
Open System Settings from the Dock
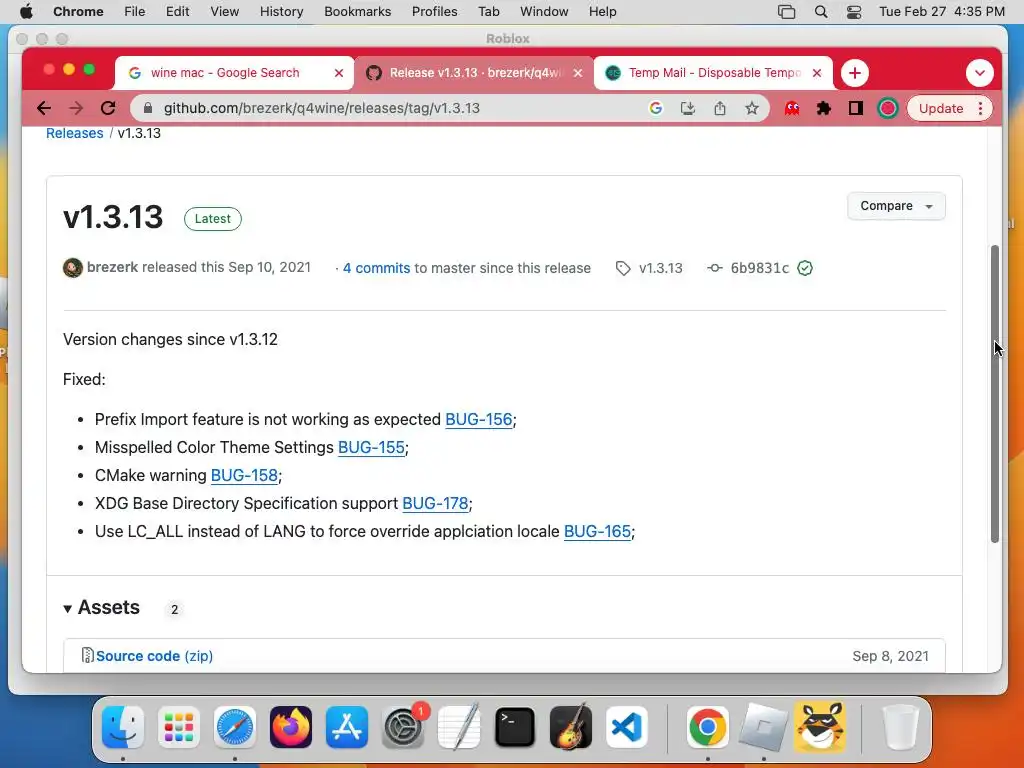pos(403,727)
